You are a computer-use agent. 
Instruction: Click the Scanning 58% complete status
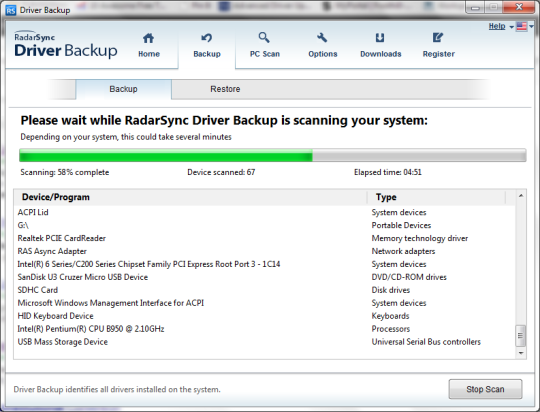pos(65,172)
